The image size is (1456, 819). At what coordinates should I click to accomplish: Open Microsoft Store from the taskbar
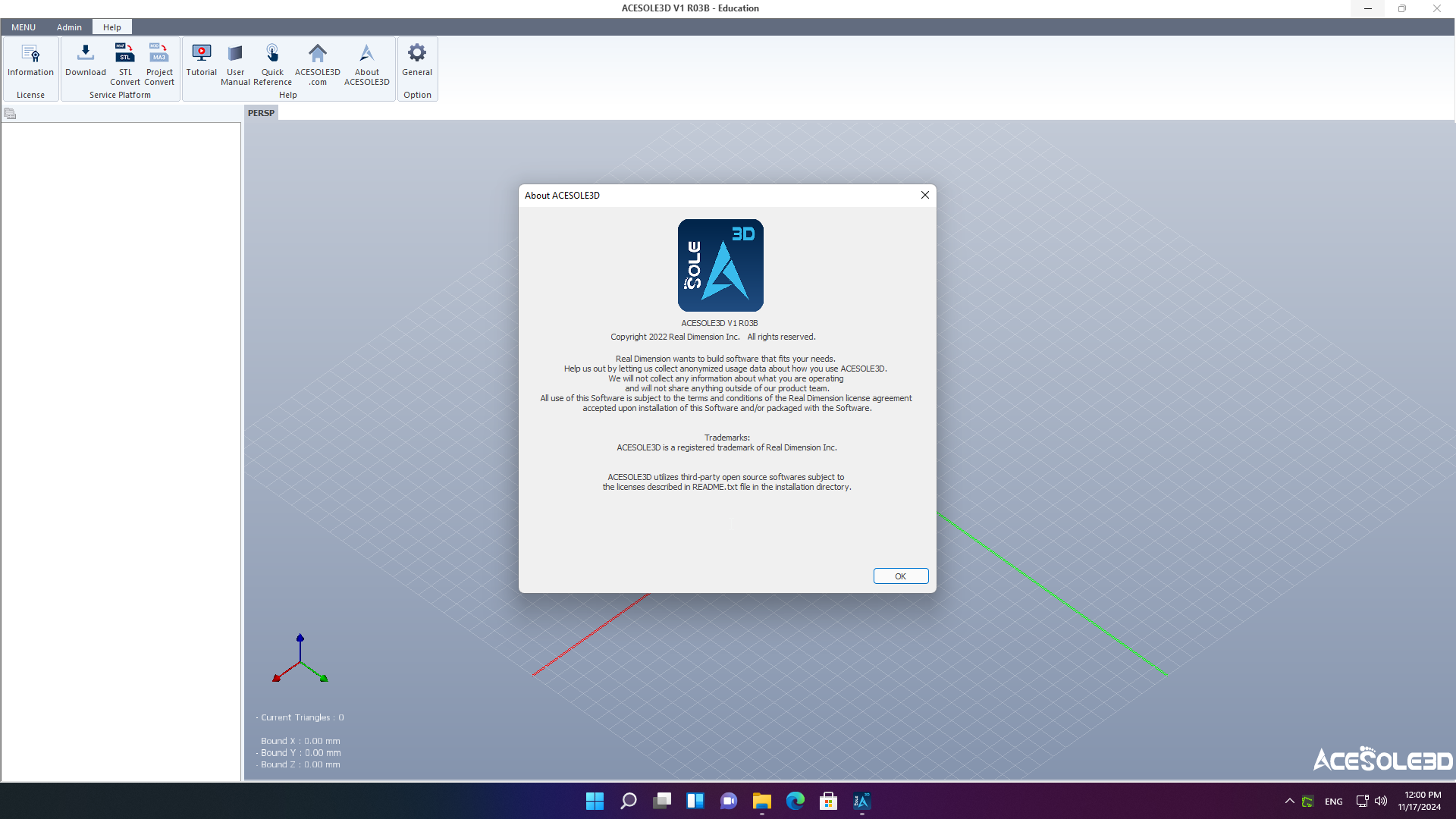click(x=829, y=801)
